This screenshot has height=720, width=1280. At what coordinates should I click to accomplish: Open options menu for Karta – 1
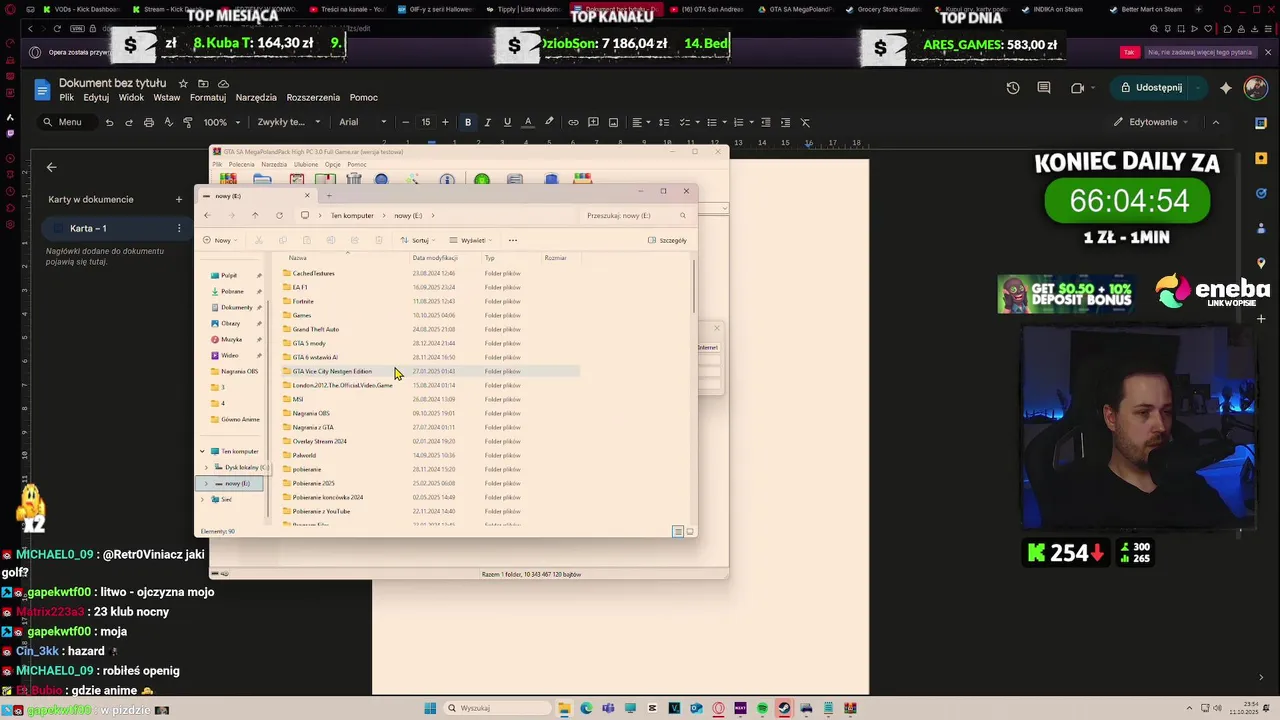(179, 228)
